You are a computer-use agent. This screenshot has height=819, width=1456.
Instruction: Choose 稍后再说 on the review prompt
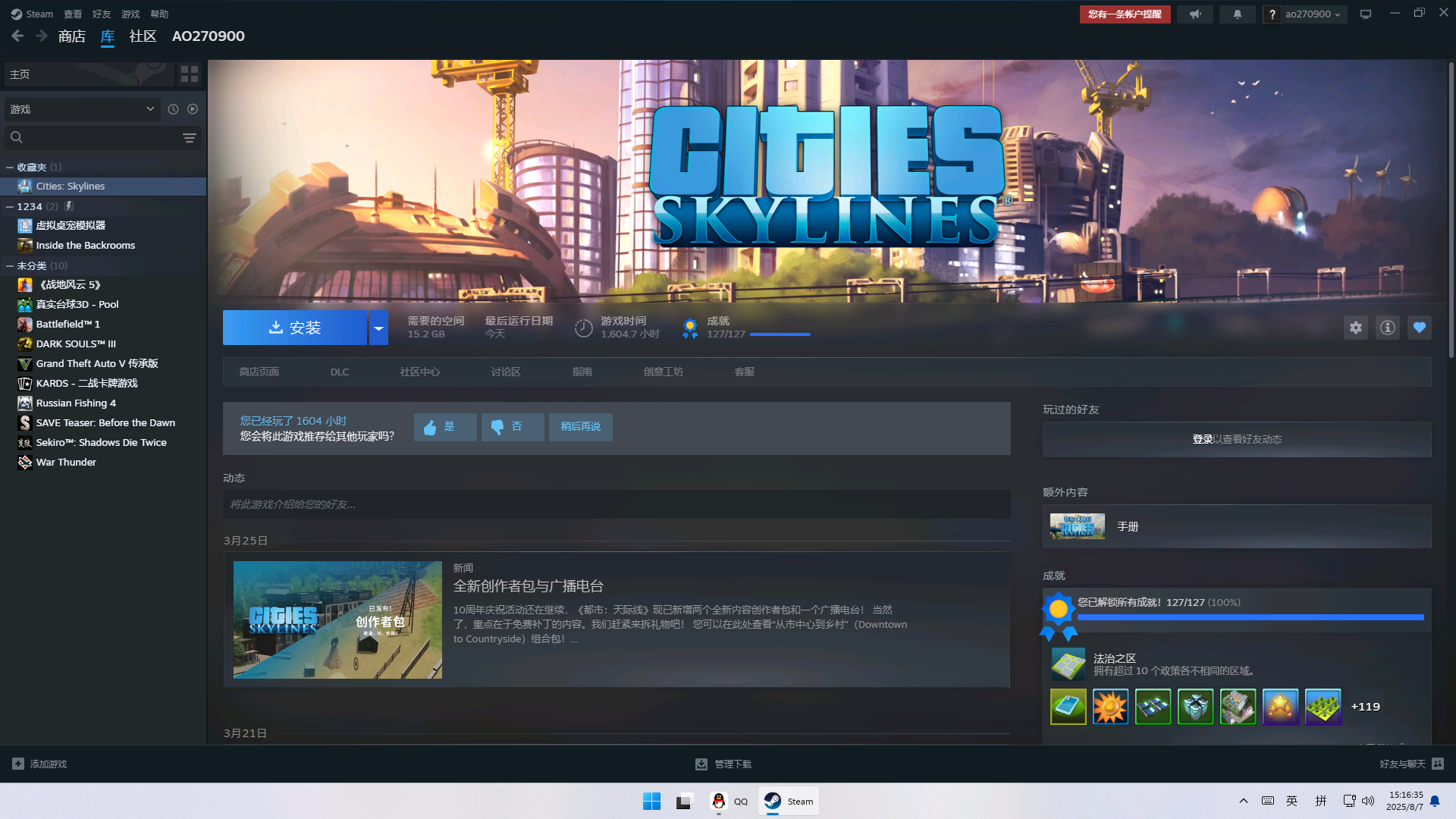pyautogui.click(x=581, y=427)
